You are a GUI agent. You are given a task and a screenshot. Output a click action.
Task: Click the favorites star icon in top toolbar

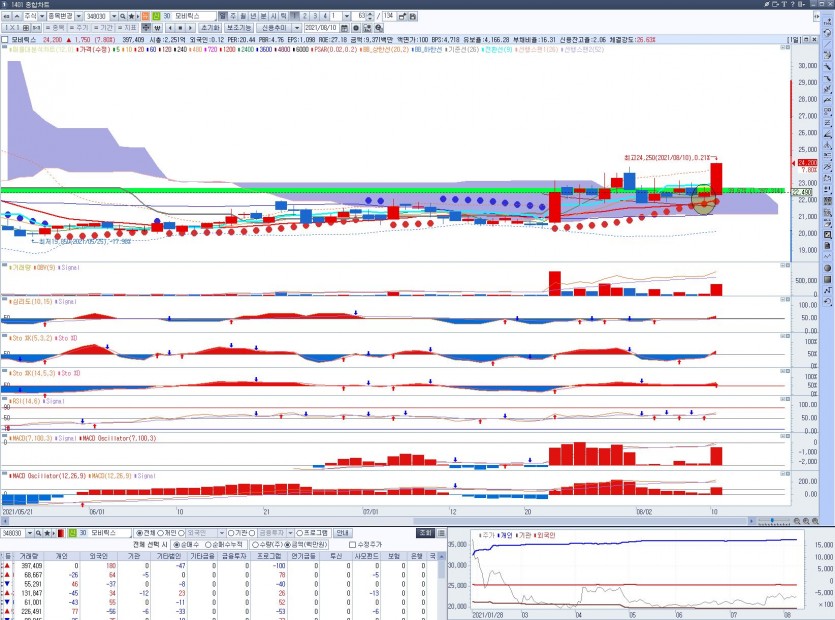[133, 17]
